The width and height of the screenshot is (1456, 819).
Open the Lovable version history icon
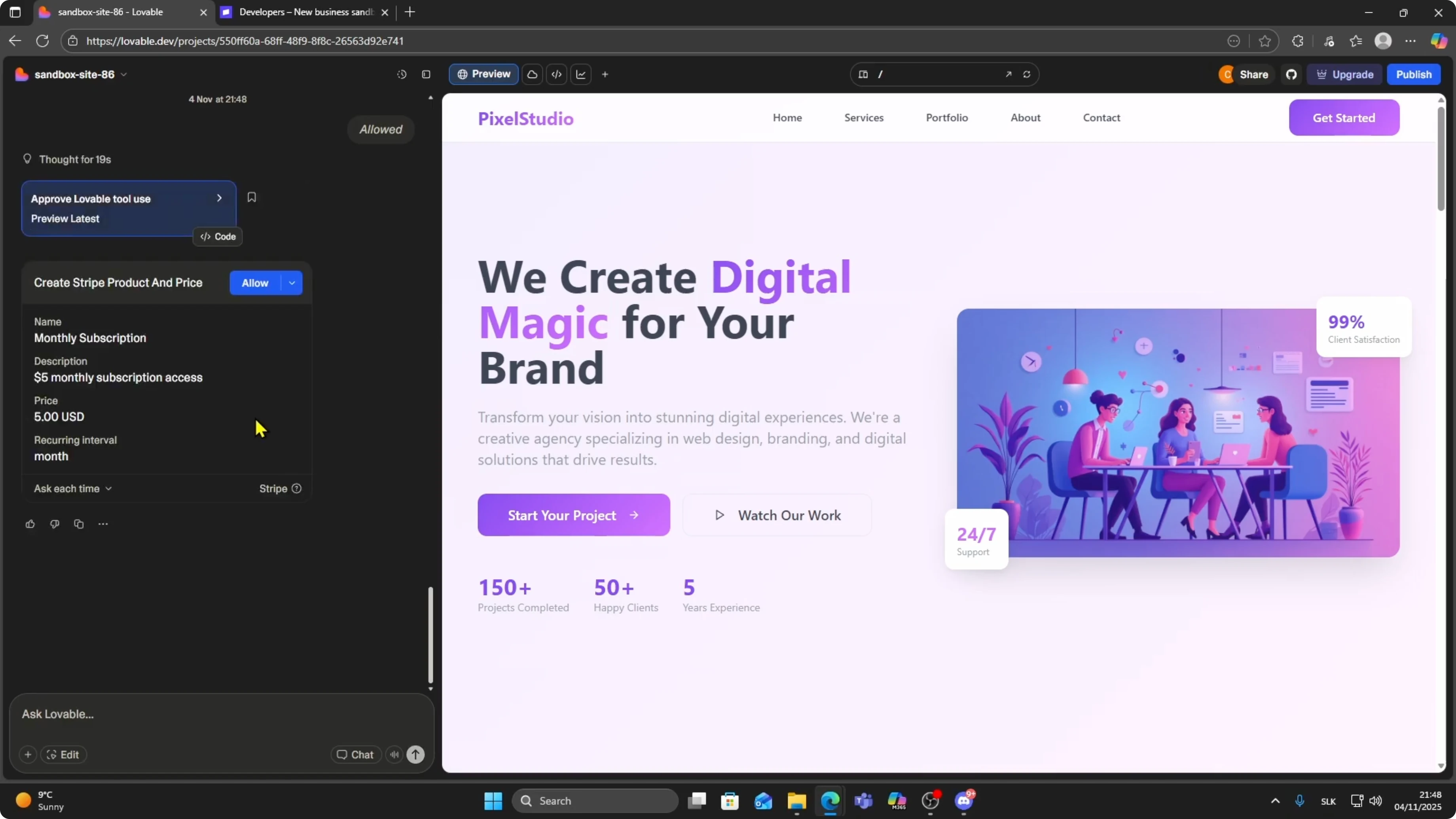coord(401,75)
